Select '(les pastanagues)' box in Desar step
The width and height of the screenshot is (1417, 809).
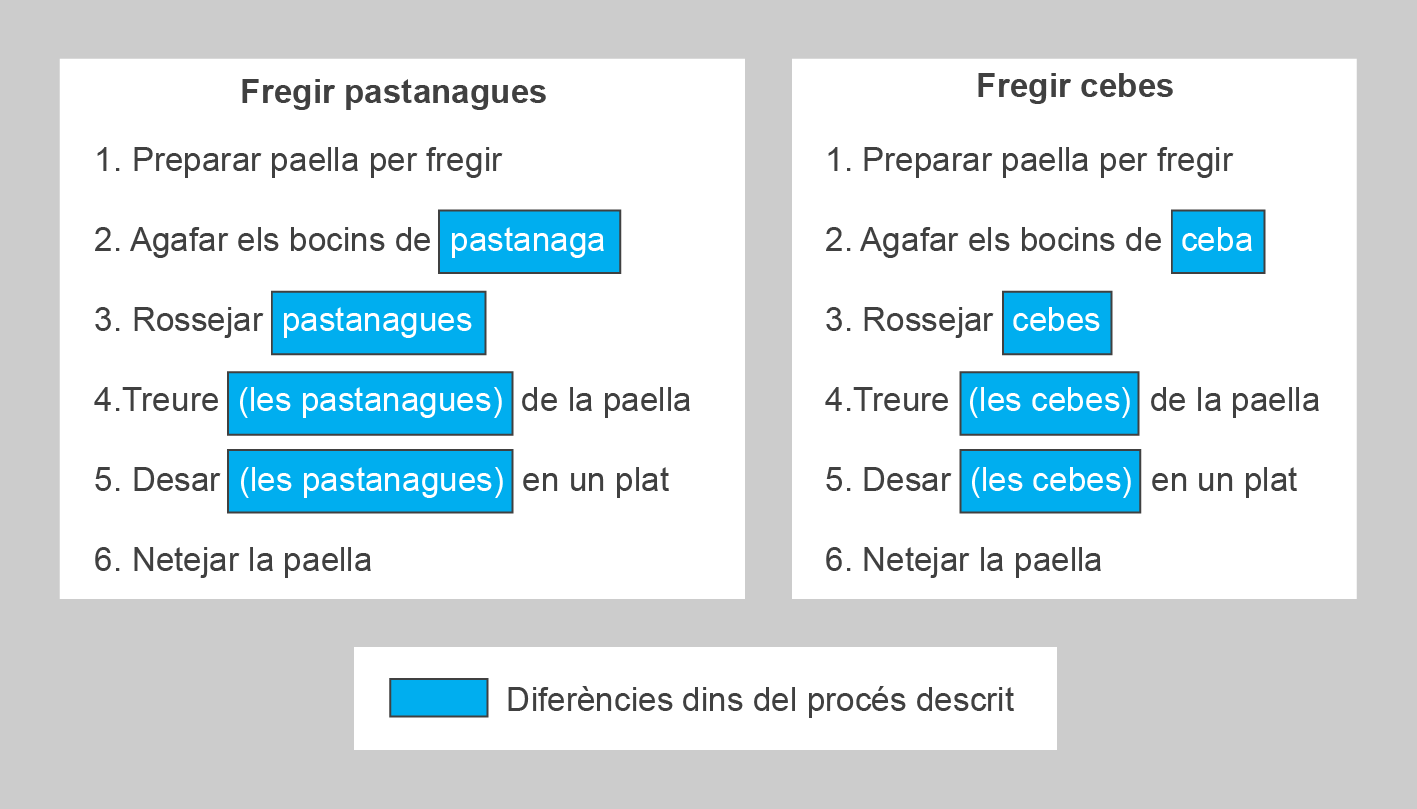370,481
